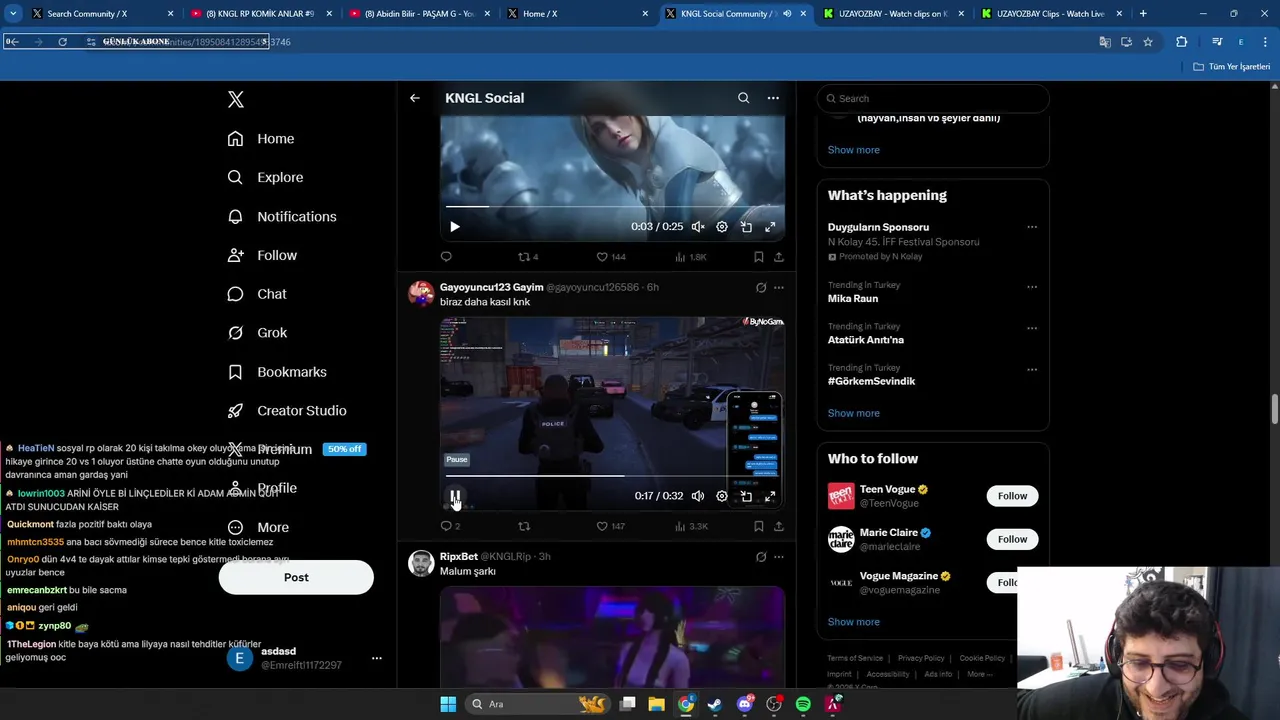Viewport: 1280px width, 720px height.
Task: Open options for Mika Raun trend
Action: click(x=1032, y=286)
